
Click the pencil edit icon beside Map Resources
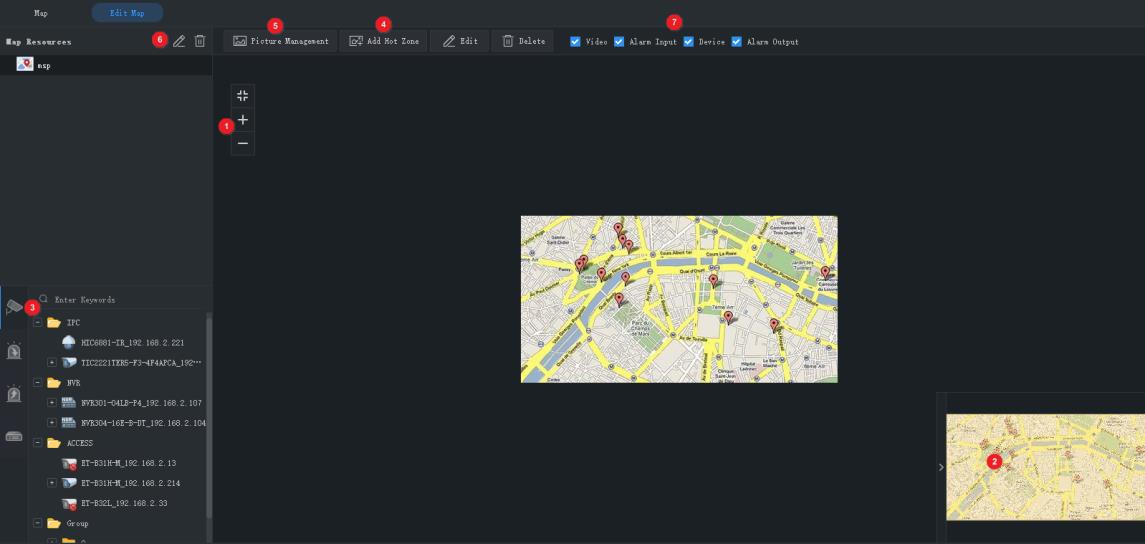pyautogui.click(x=179, y=41)
